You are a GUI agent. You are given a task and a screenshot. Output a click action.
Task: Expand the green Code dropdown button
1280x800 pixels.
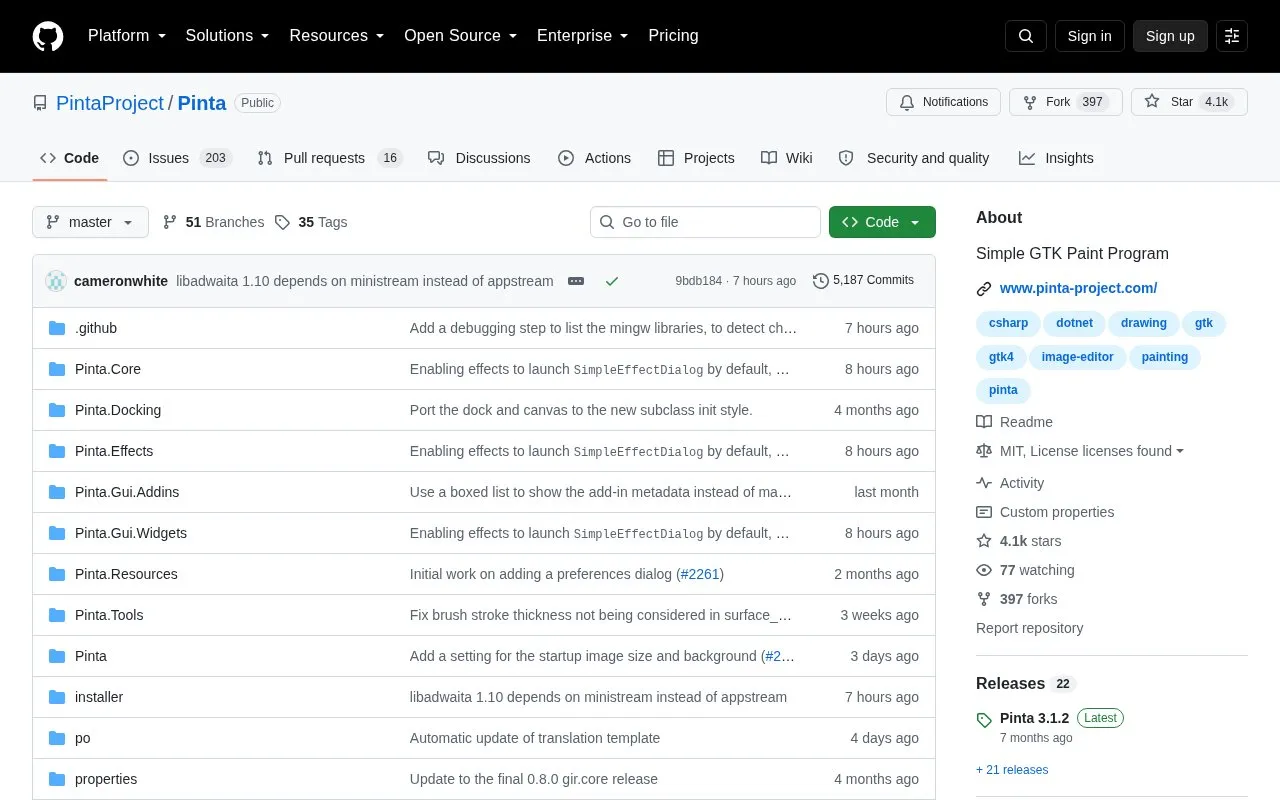coord(882,222)
